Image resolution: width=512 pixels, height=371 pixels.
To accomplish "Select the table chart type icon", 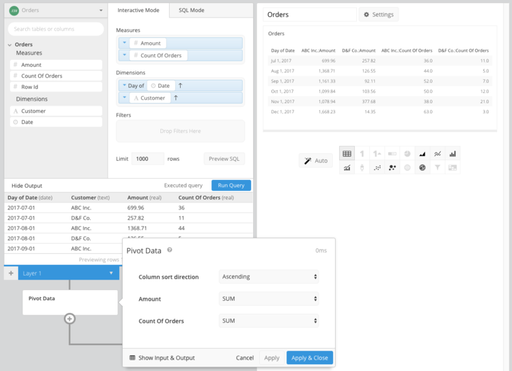I will (x=347, y=154).
